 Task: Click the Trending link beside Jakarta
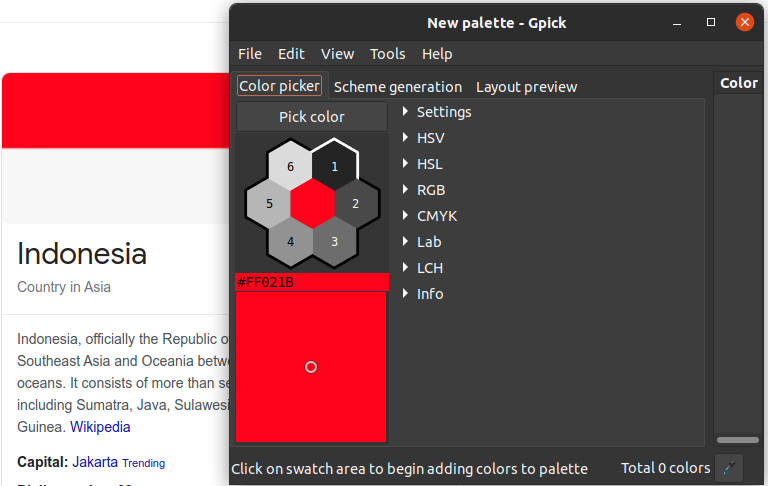click(144, 463)
